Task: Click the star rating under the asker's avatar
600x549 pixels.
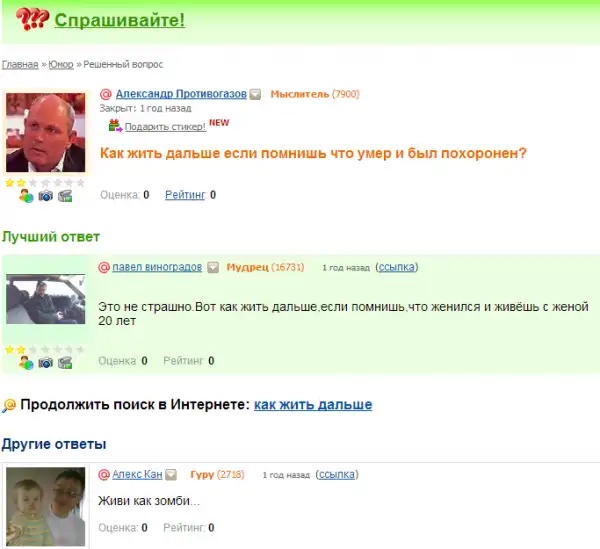Action: tap(45, 183)
